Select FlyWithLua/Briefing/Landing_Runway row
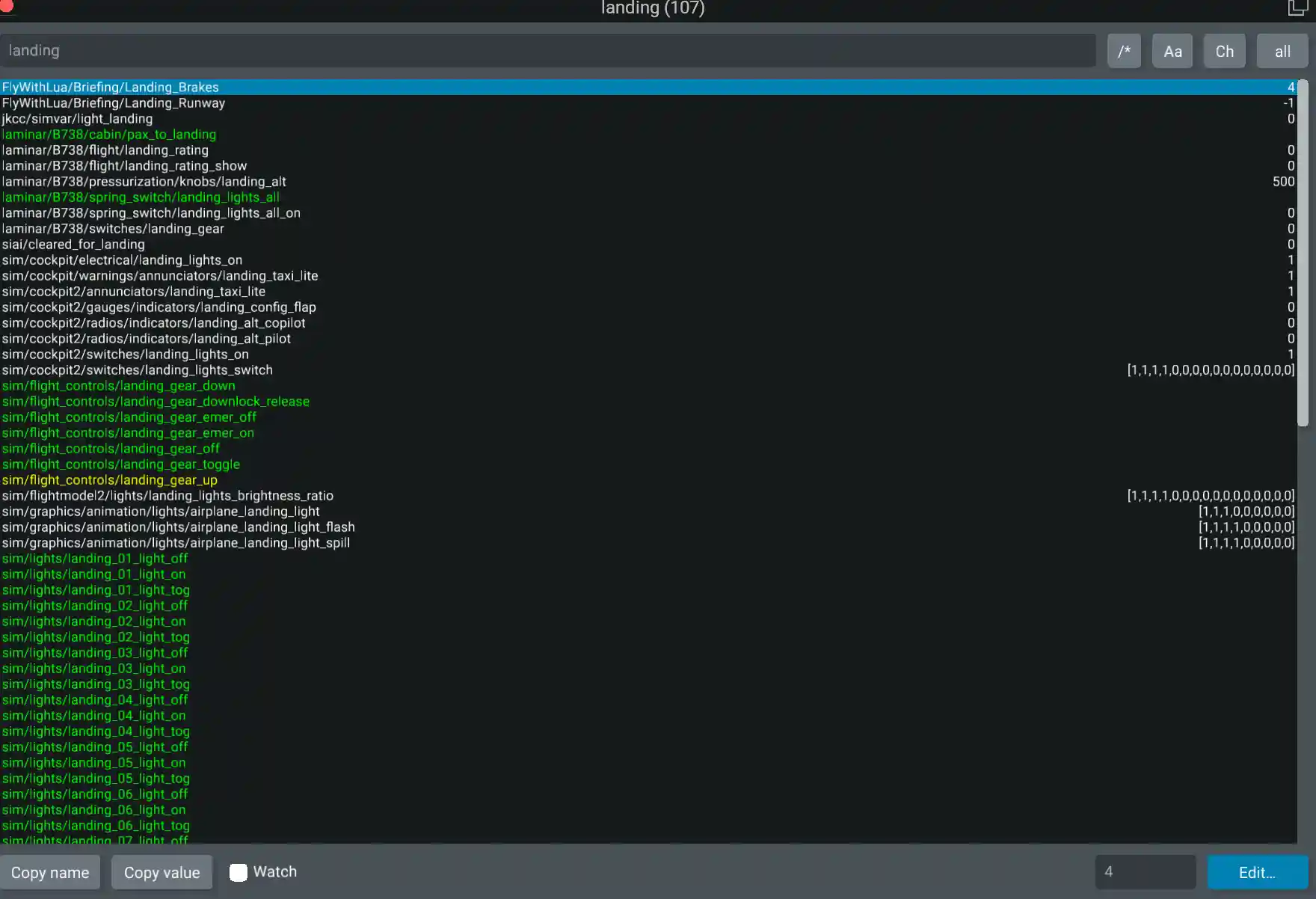This screenshot has height=899, width=1316. (648, 102)
